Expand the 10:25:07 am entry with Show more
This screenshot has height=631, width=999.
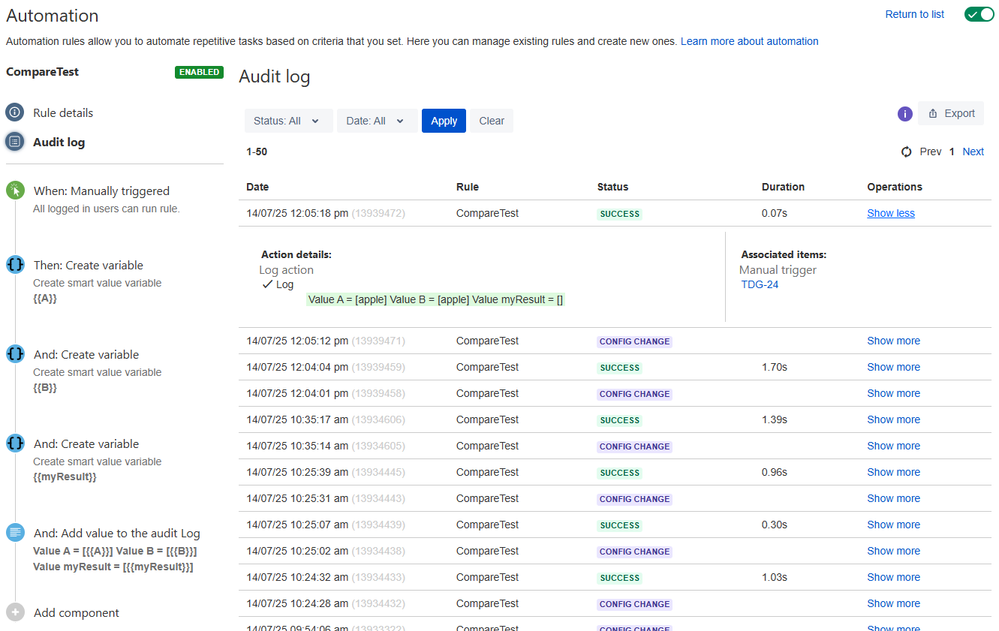click(893, 525)
